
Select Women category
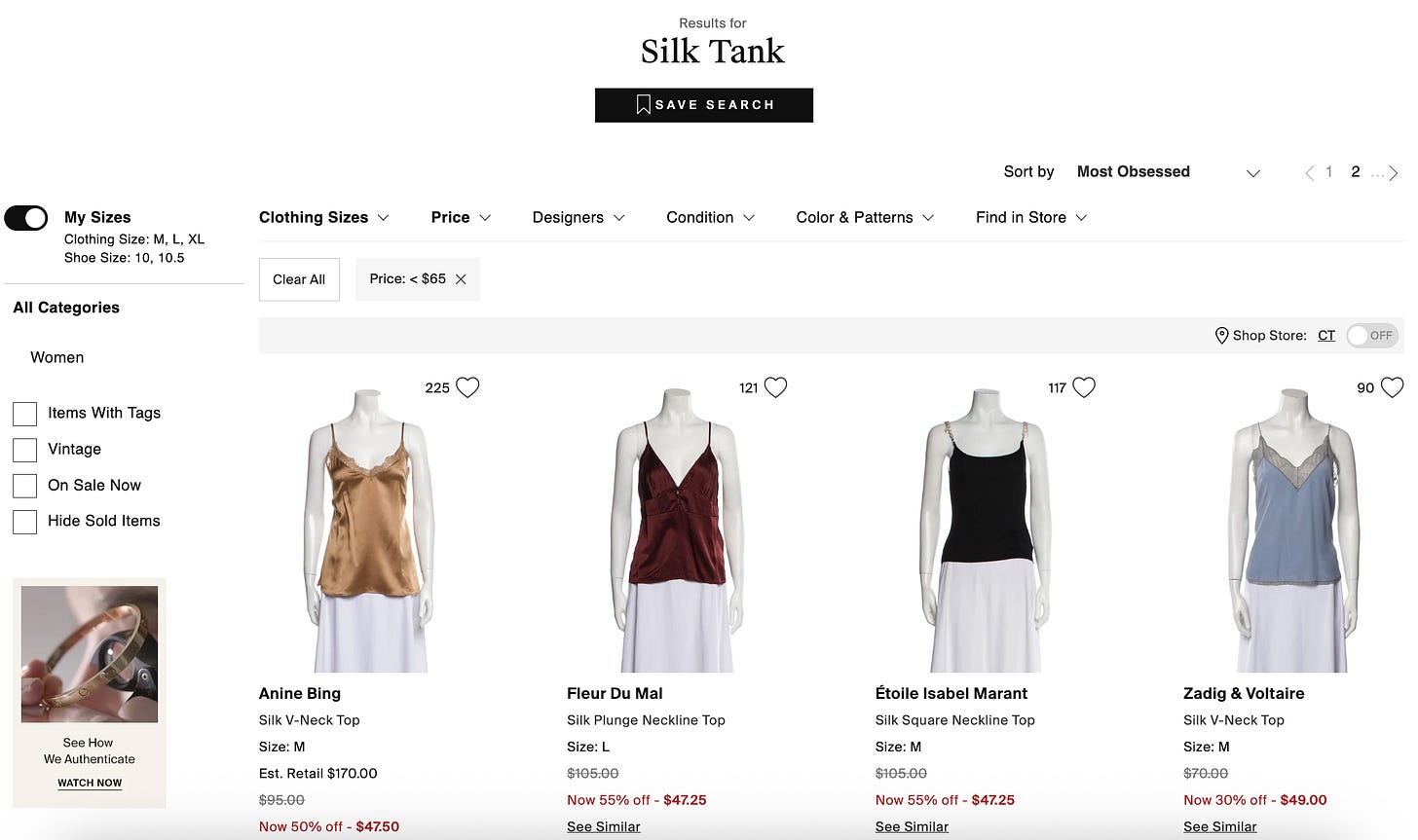coord(57,357)
